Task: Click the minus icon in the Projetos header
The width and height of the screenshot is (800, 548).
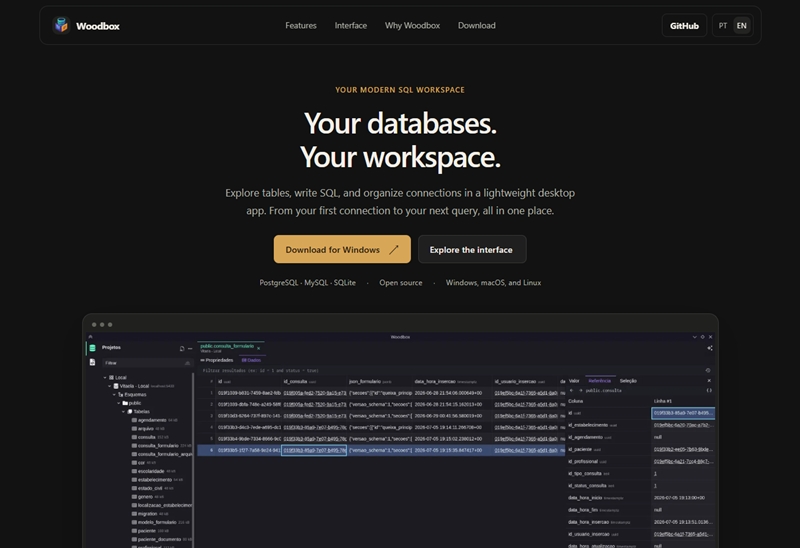Action: (x=190, y=348)
